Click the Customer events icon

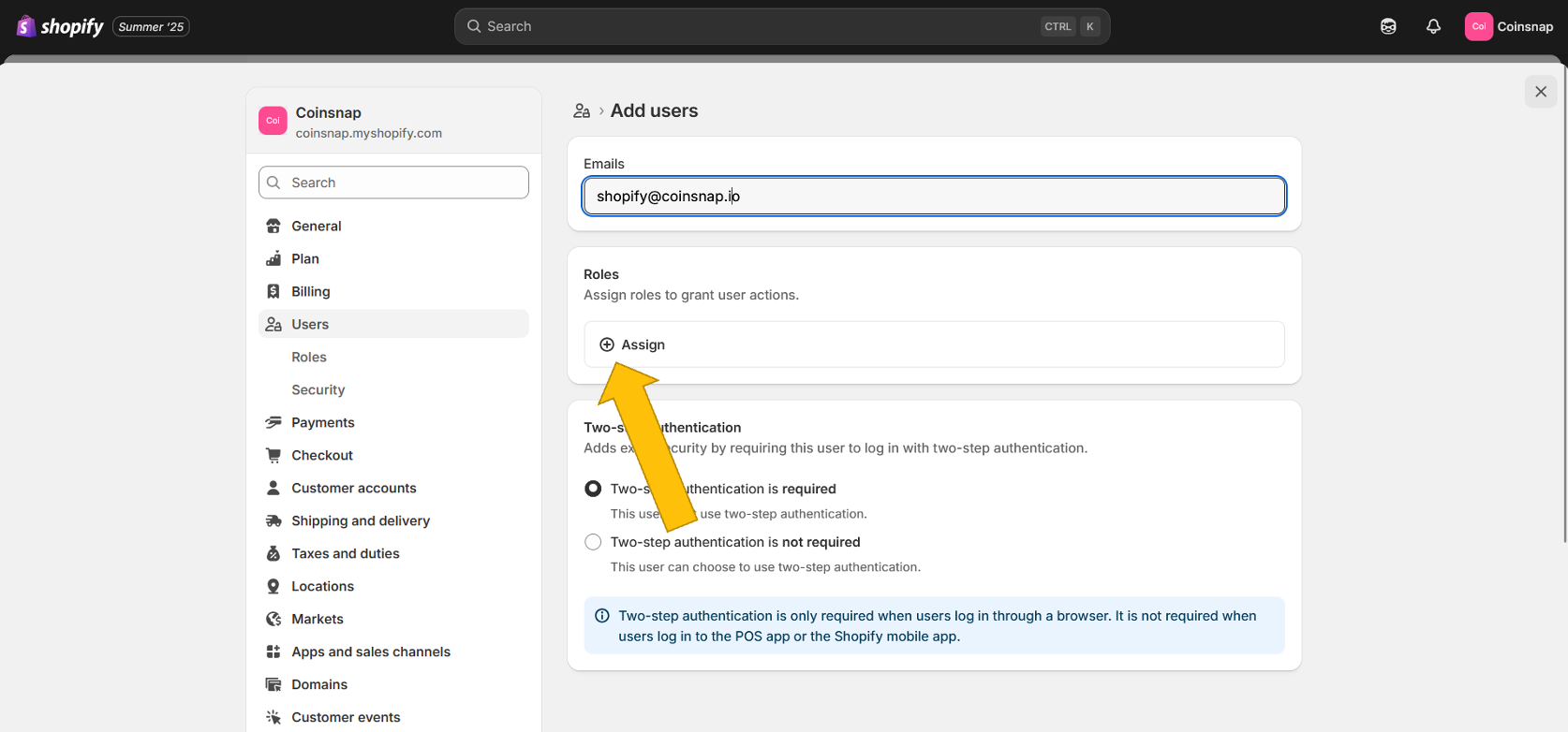click(274, 717)
